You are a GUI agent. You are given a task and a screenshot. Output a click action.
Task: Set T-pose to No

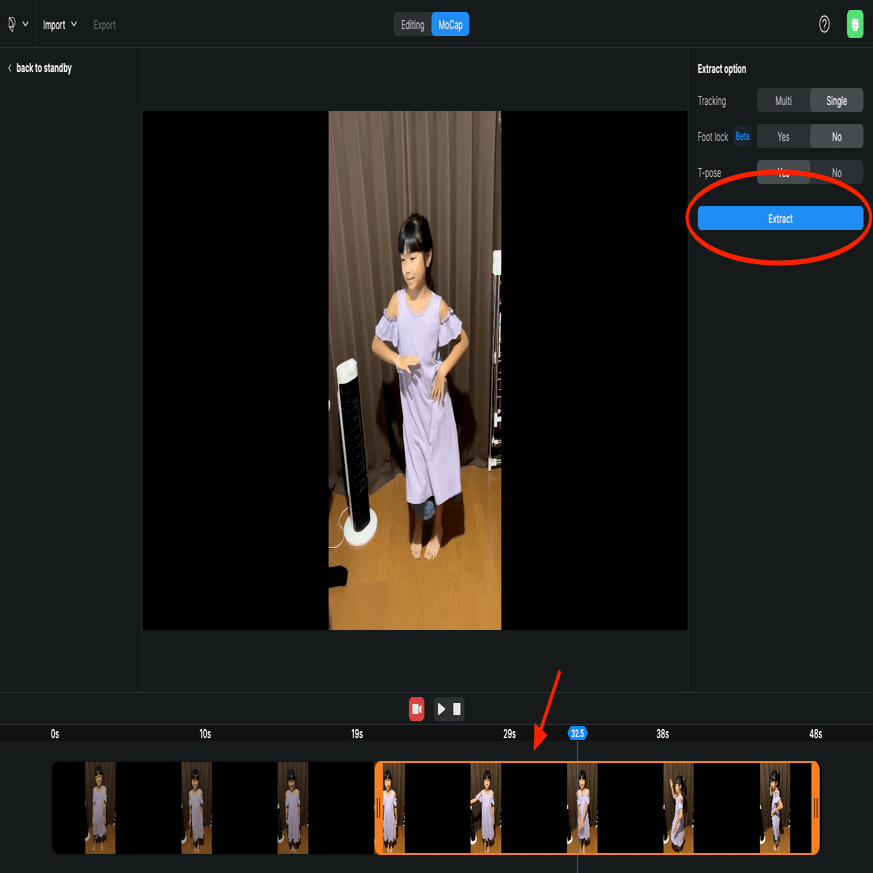click(x=836, y=173)
